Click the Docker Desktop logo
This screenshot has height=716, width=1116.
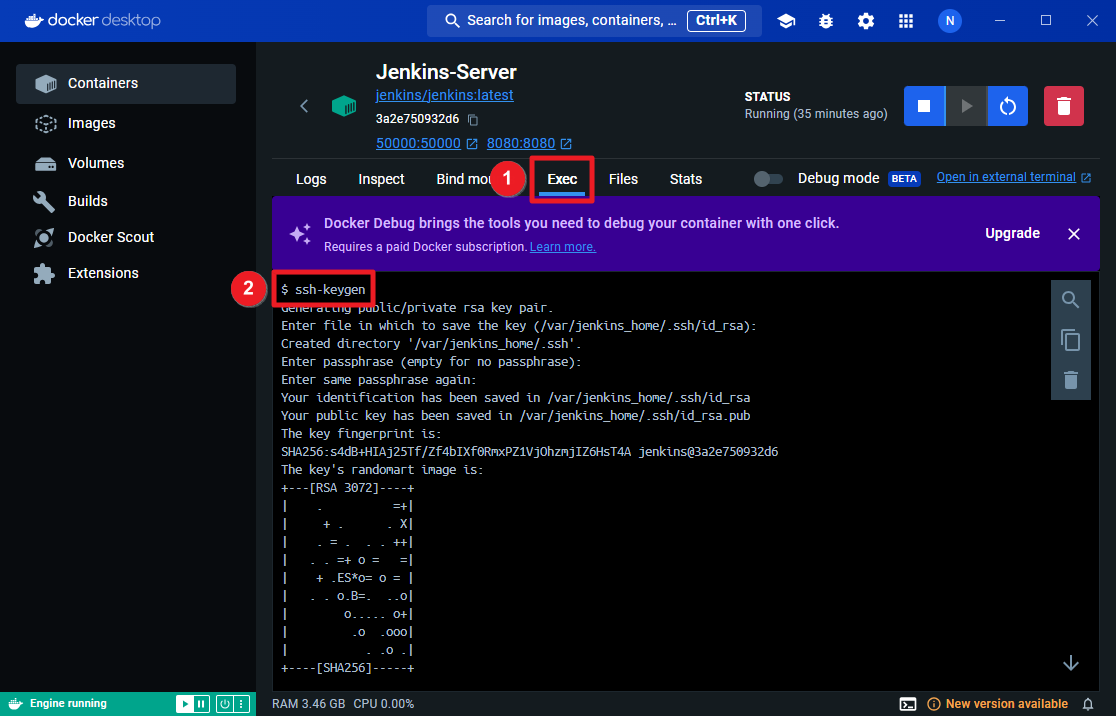(x=93, y=21)
